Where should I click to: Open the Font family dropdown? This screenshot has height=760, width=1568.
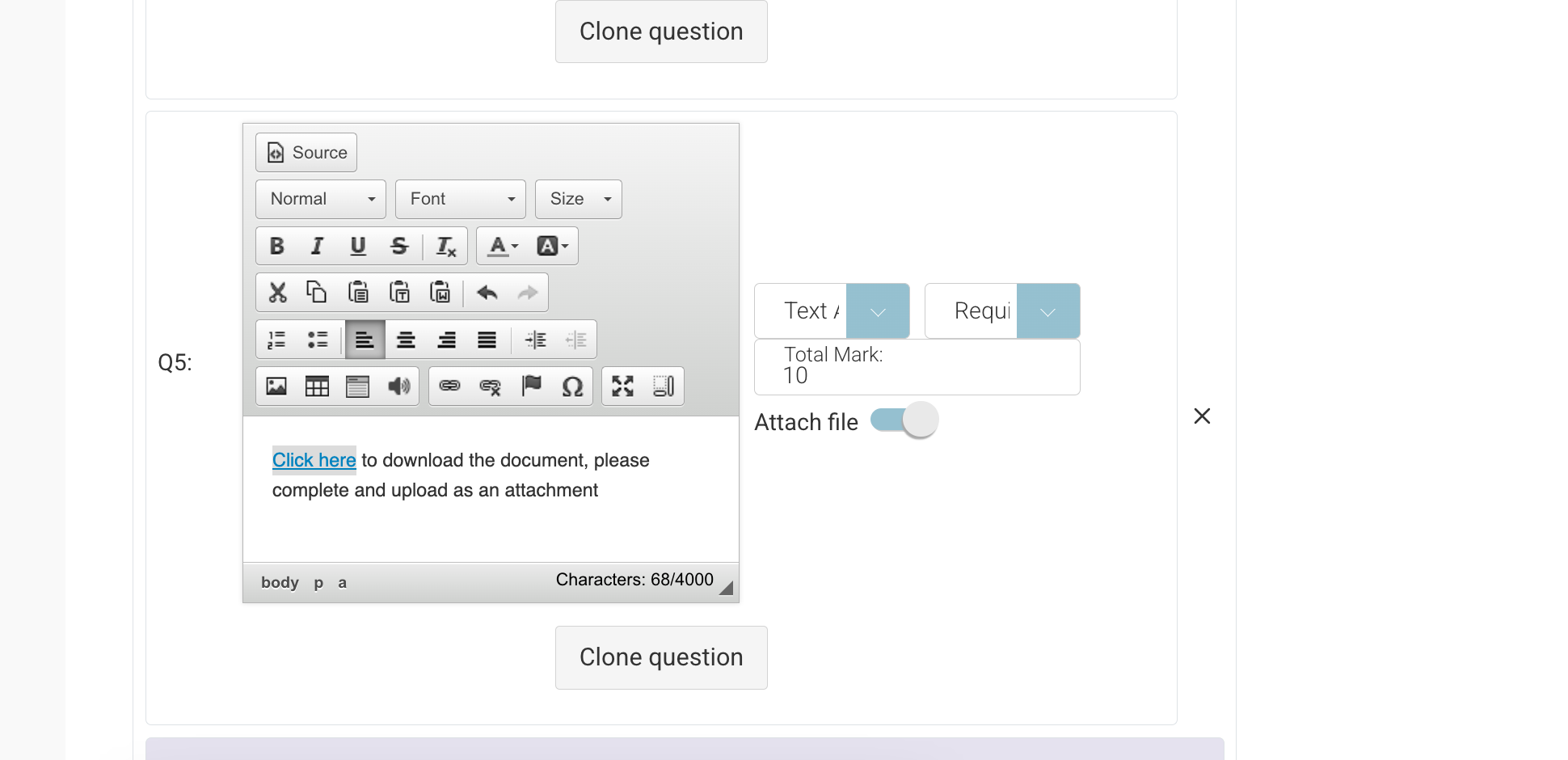[x=460, y=199]
